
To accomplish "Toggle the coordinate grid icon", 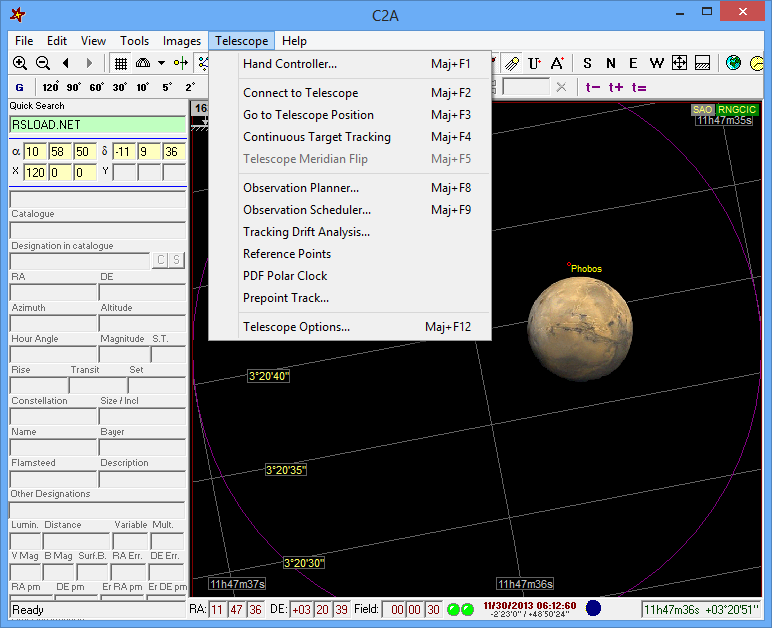I will click(120, 63).
